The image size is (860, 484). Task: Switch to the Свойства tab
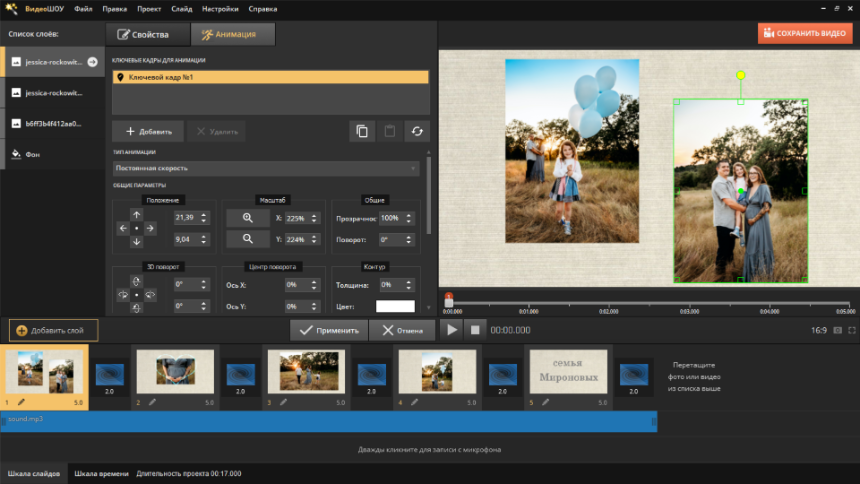pyautogui.click(x=148, y=35)
